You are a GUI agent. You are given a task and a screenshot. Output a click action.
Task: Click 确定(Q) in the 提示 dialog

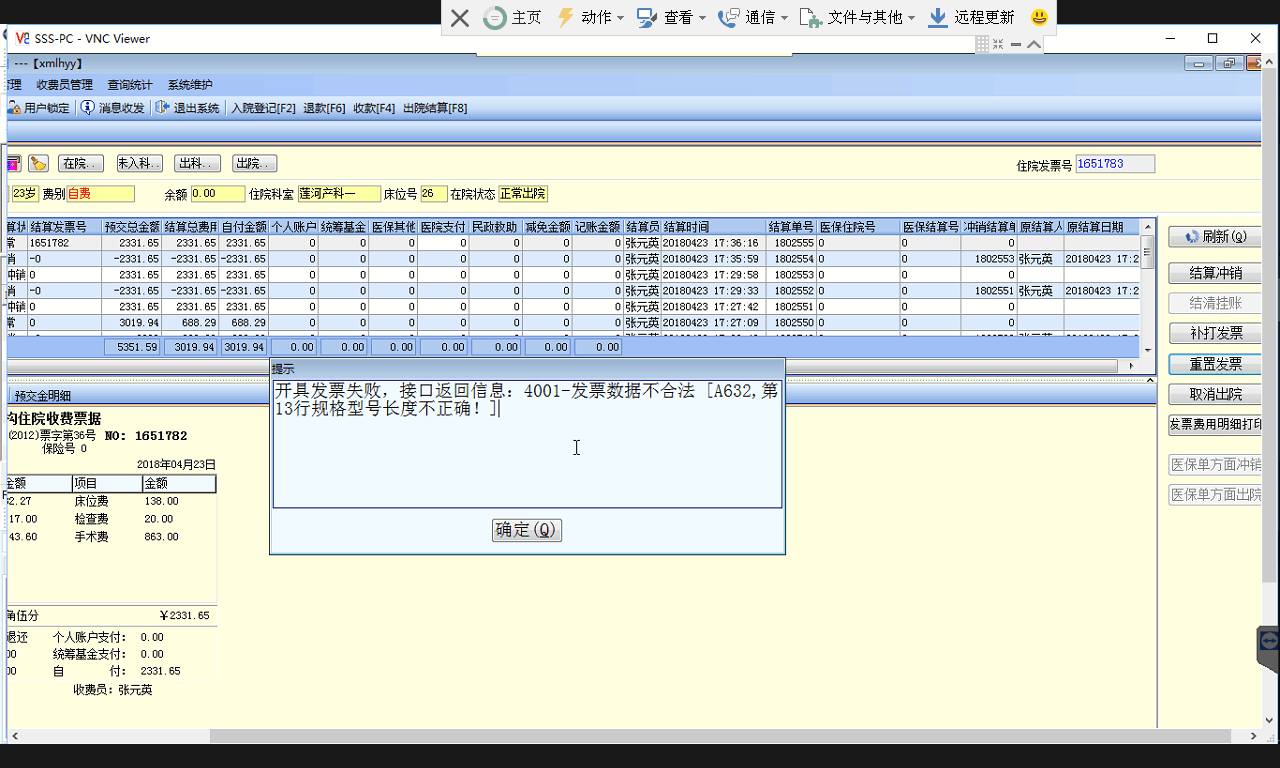pos(527,530)
